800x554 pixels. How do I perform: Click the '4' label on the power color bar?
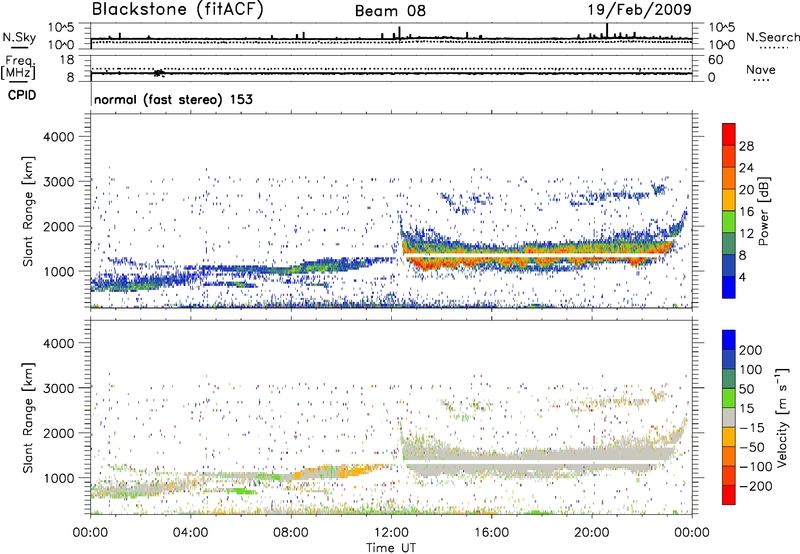742,277
